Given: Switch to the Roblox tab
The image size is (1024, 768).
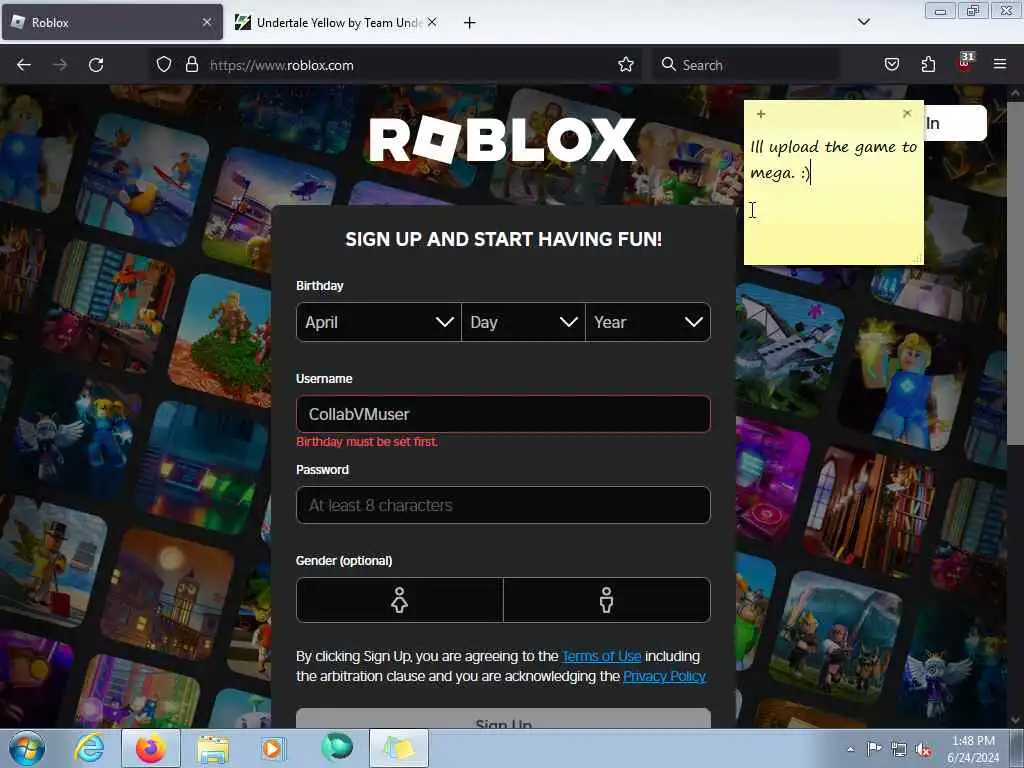Looking at the screenshot, I should pos(112,23).
